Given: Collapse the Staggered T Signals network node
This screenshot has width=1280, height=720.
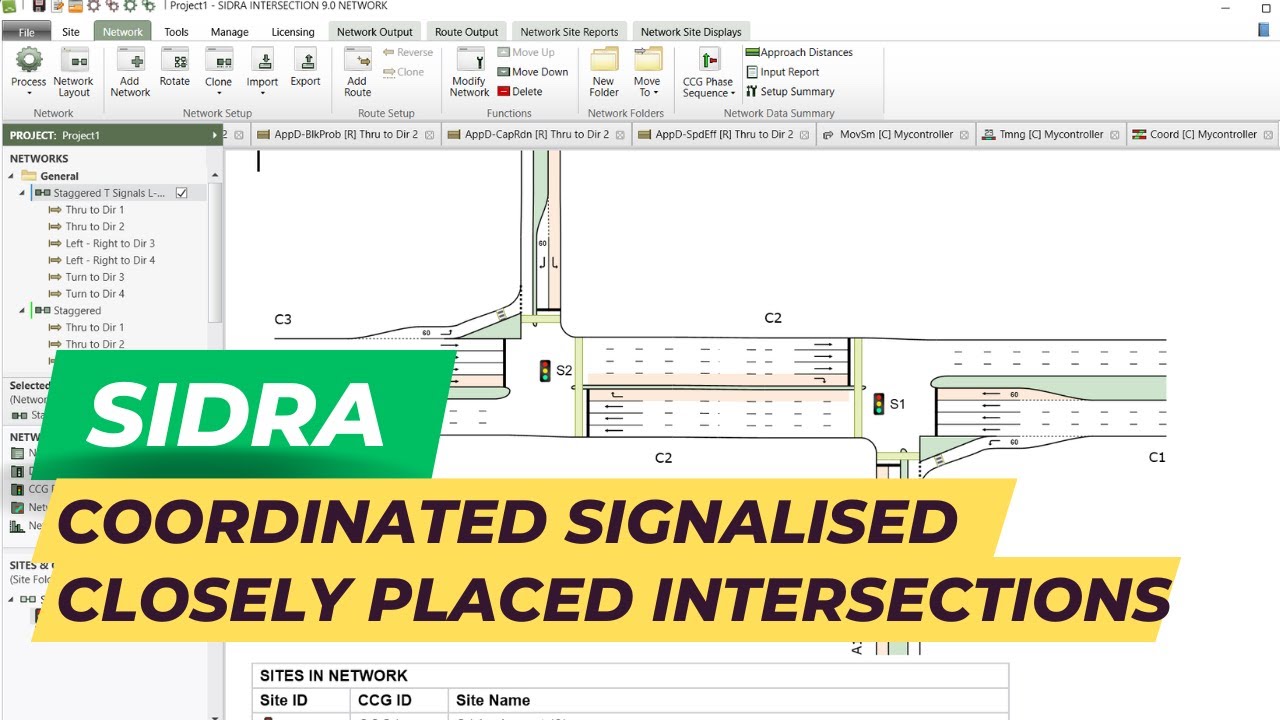Looking at the screenshot, I should pos(22,193).
